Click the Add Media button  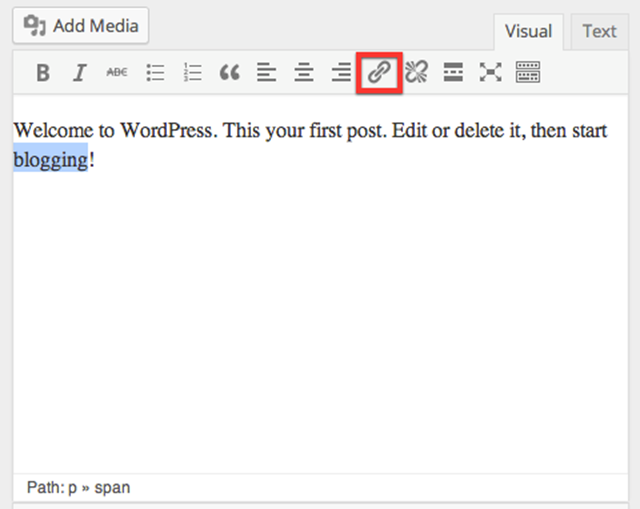tap(81, 25)
